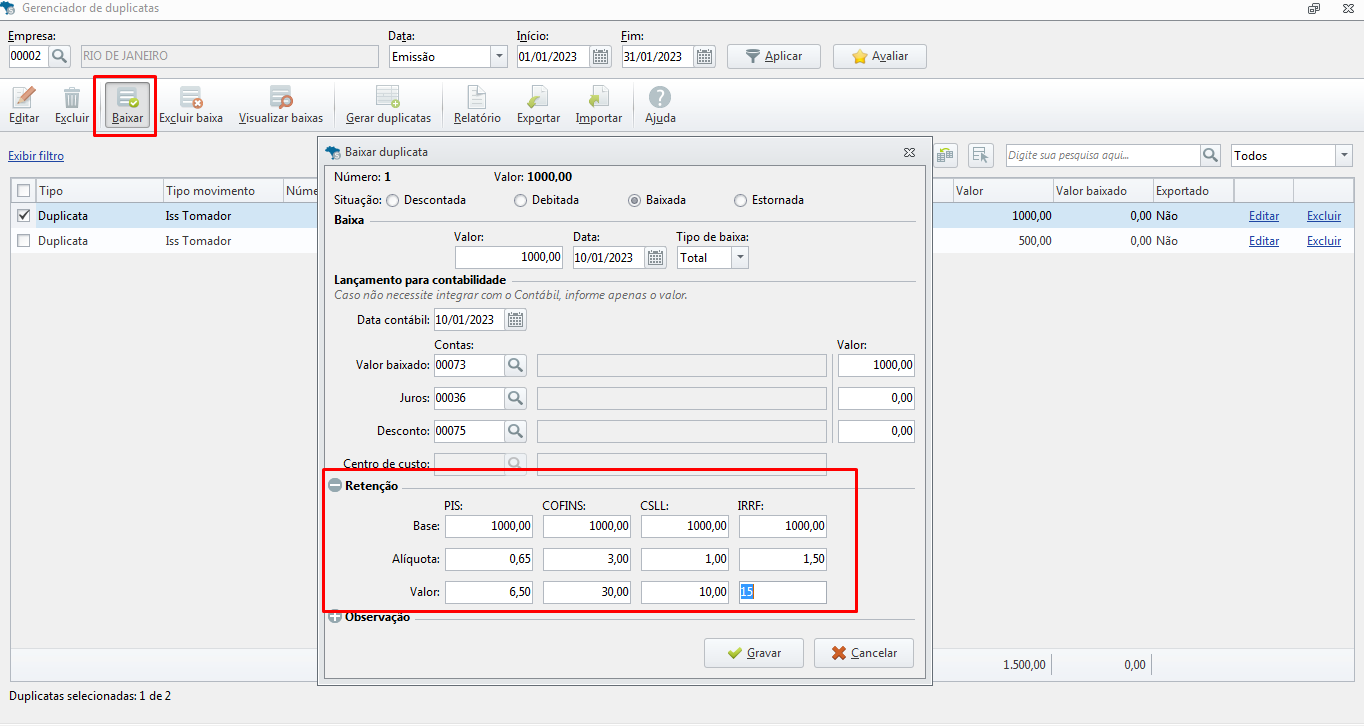This screenshot has width=1364, height=726.
Task: Check the second Duplicata row checkbox
Action: 24,241
